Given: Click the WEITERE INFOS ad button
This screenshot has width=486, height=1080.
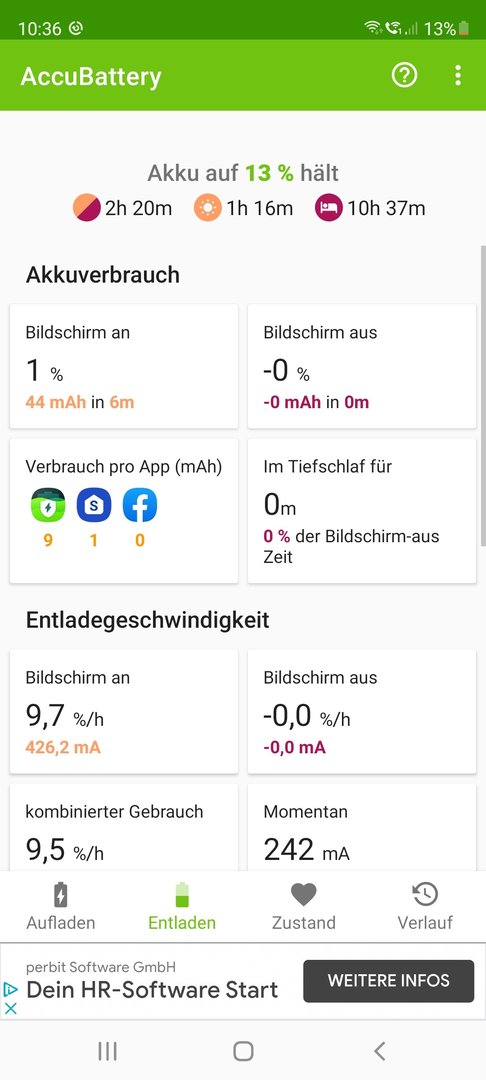Looking at the screenshot, I should coord(389,981).
